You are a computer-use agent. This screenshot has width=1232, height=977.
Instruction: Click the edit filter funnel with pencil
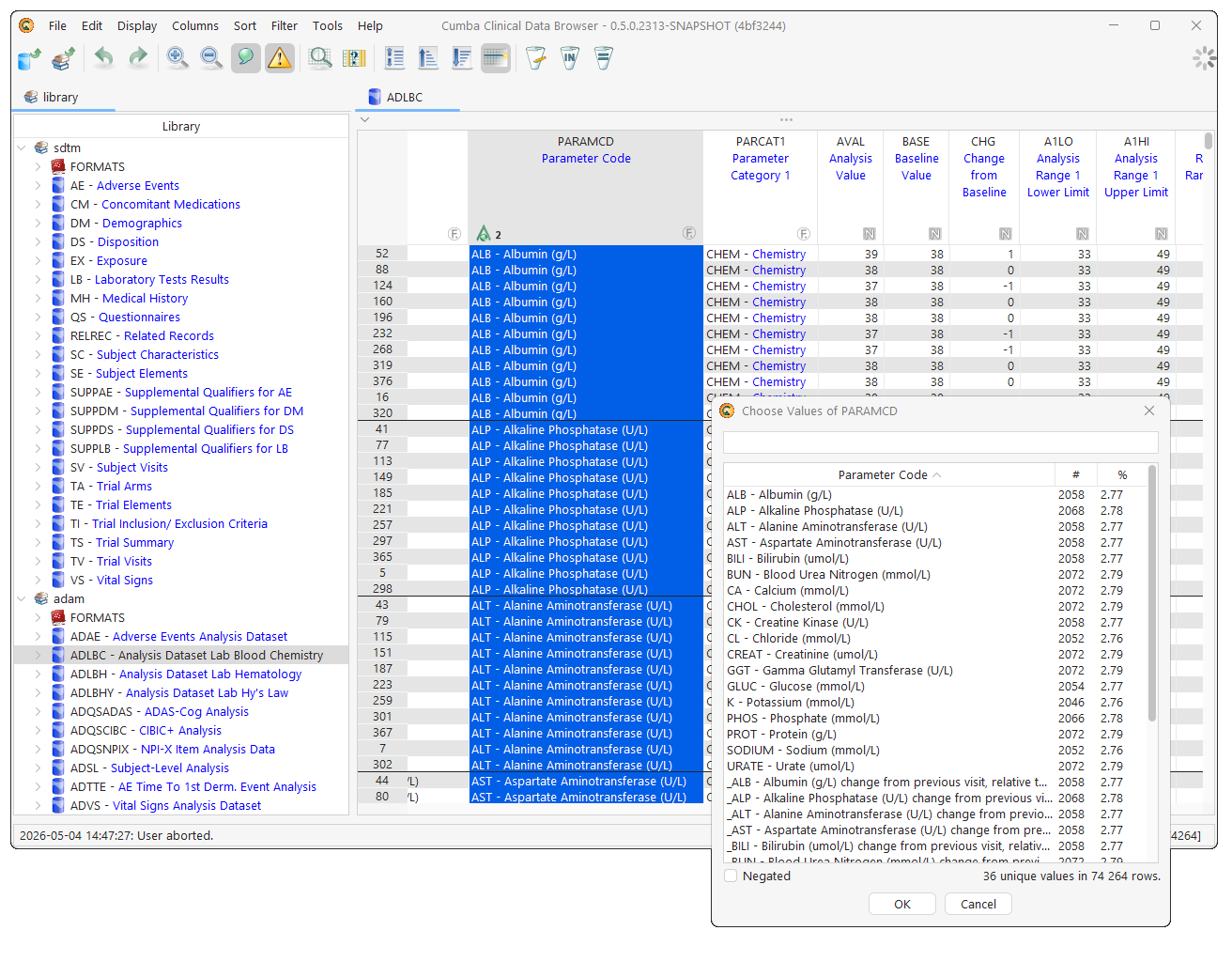[536, 58]
